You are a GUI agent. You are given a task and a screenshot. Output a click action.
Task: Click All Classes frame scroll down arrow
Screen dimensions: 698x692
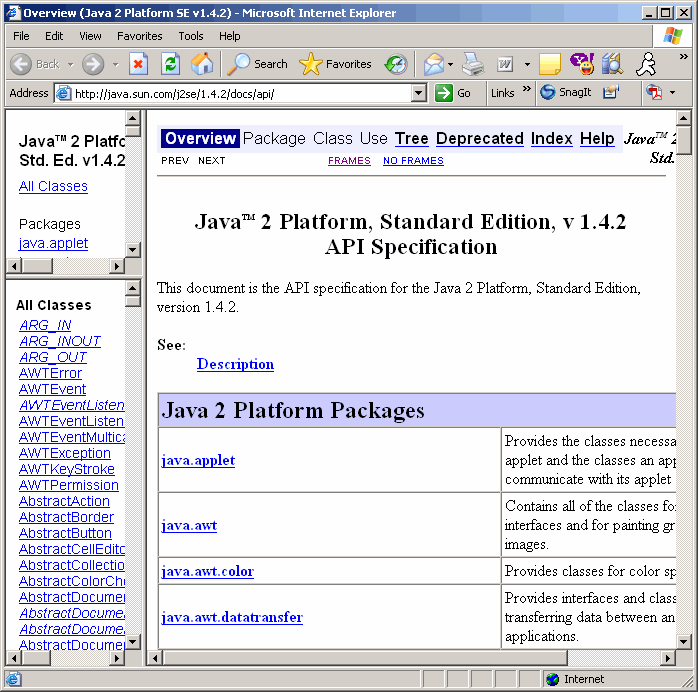pos(132,641)
